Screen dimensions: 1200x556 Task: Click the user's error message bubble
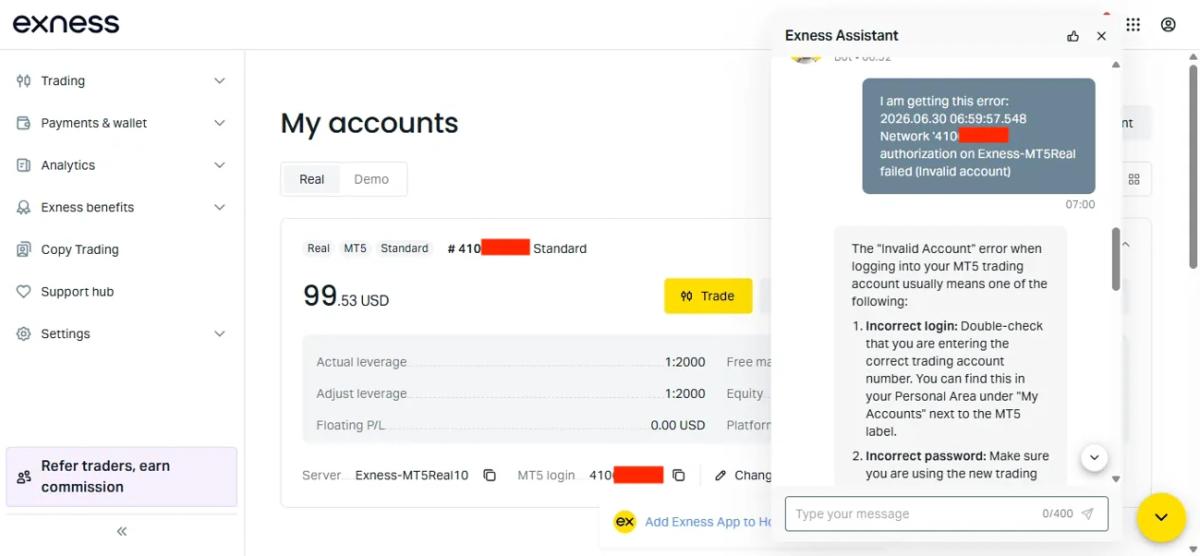coord(979,136)
